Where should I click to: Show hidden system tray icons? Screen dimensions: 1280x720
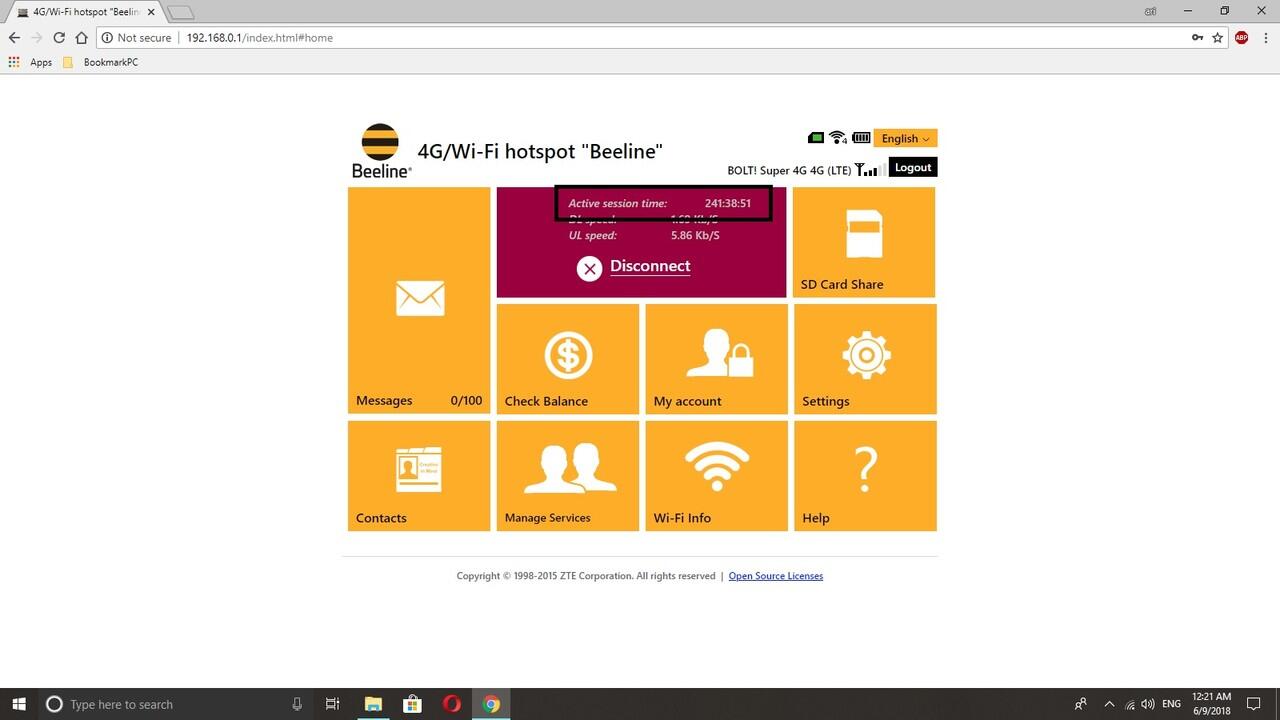[1108, 704]
